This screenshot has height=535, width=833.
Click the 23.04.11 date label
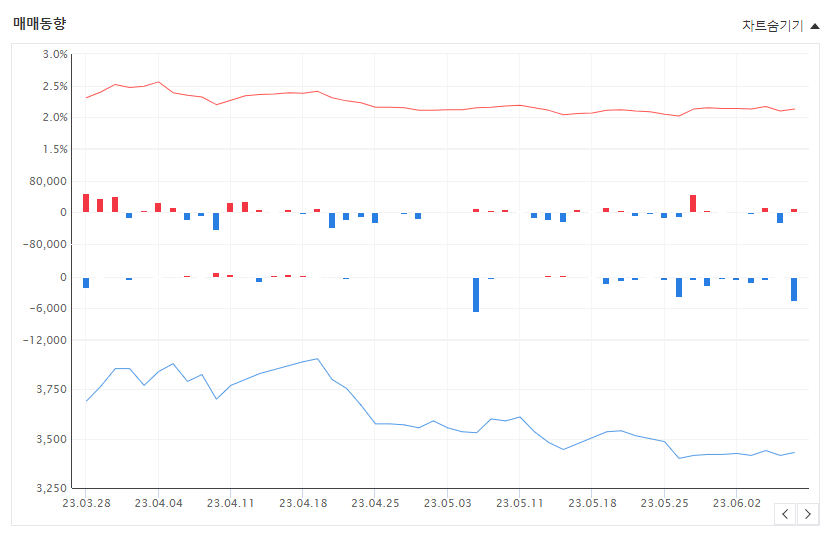click(x=231, y=503)
